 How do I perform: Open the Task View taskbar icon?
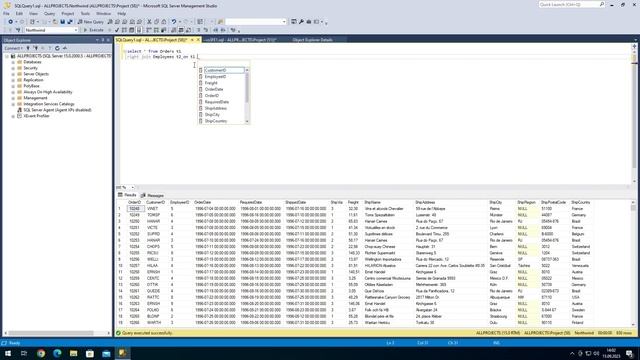pos(24,353)
